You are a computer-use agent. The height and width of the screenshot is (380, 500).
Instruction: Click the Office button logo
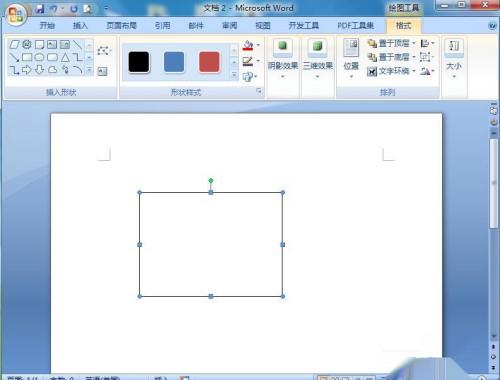[x=16, y=15]
